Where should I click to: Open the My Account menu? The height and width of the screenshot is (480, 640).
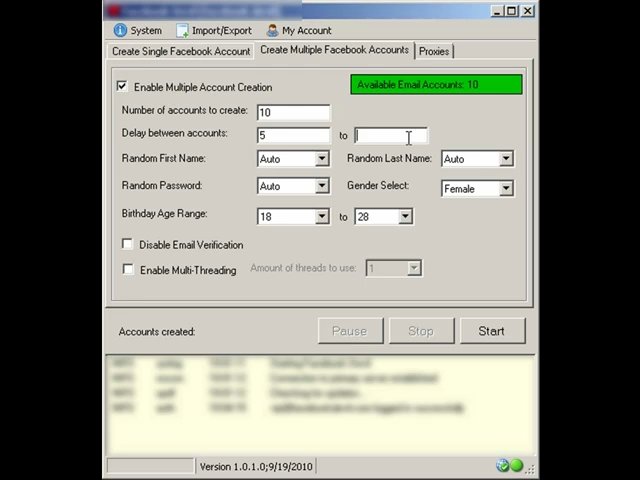click(x=299, y=31)
